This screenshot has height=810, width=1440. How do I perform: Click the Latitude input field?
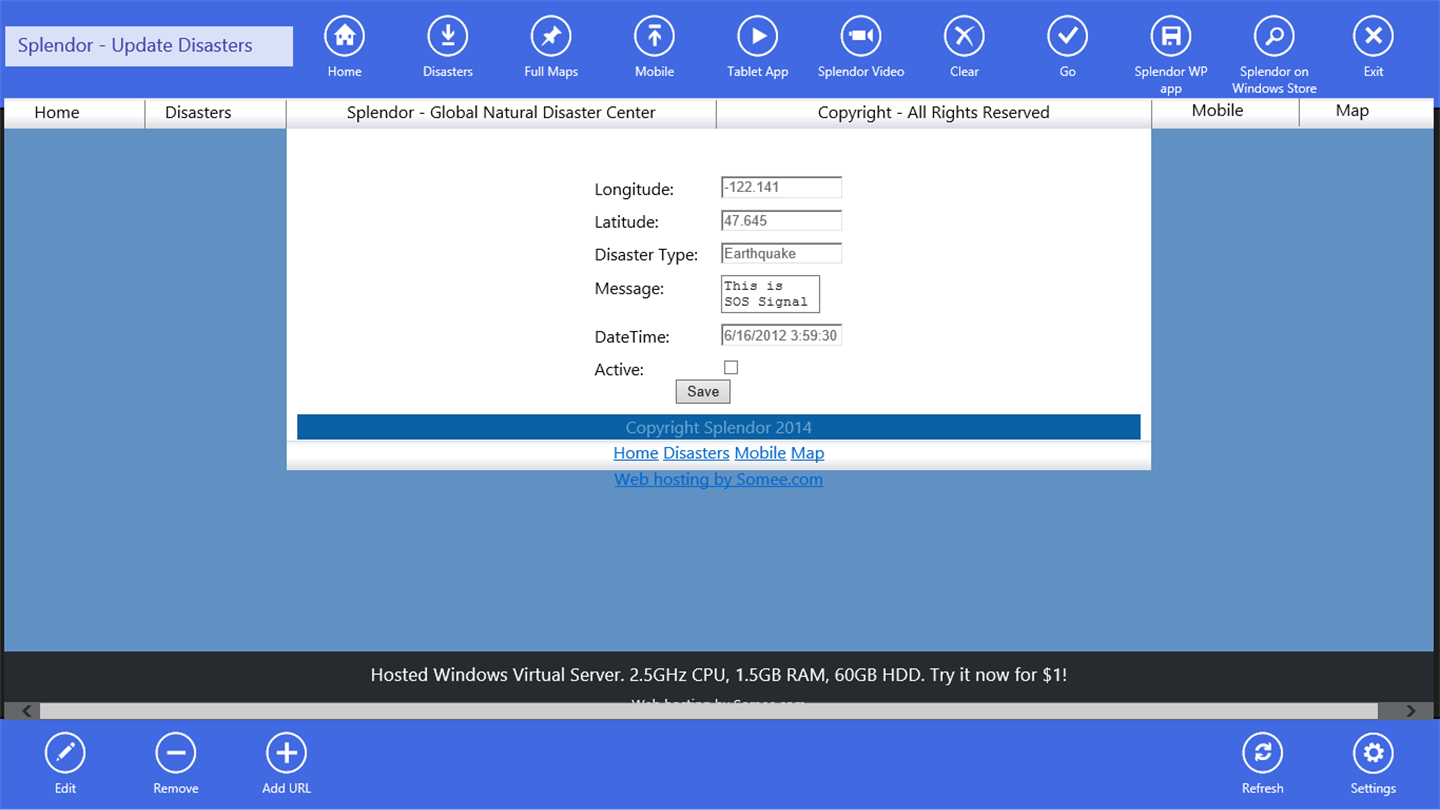point(781,220)
